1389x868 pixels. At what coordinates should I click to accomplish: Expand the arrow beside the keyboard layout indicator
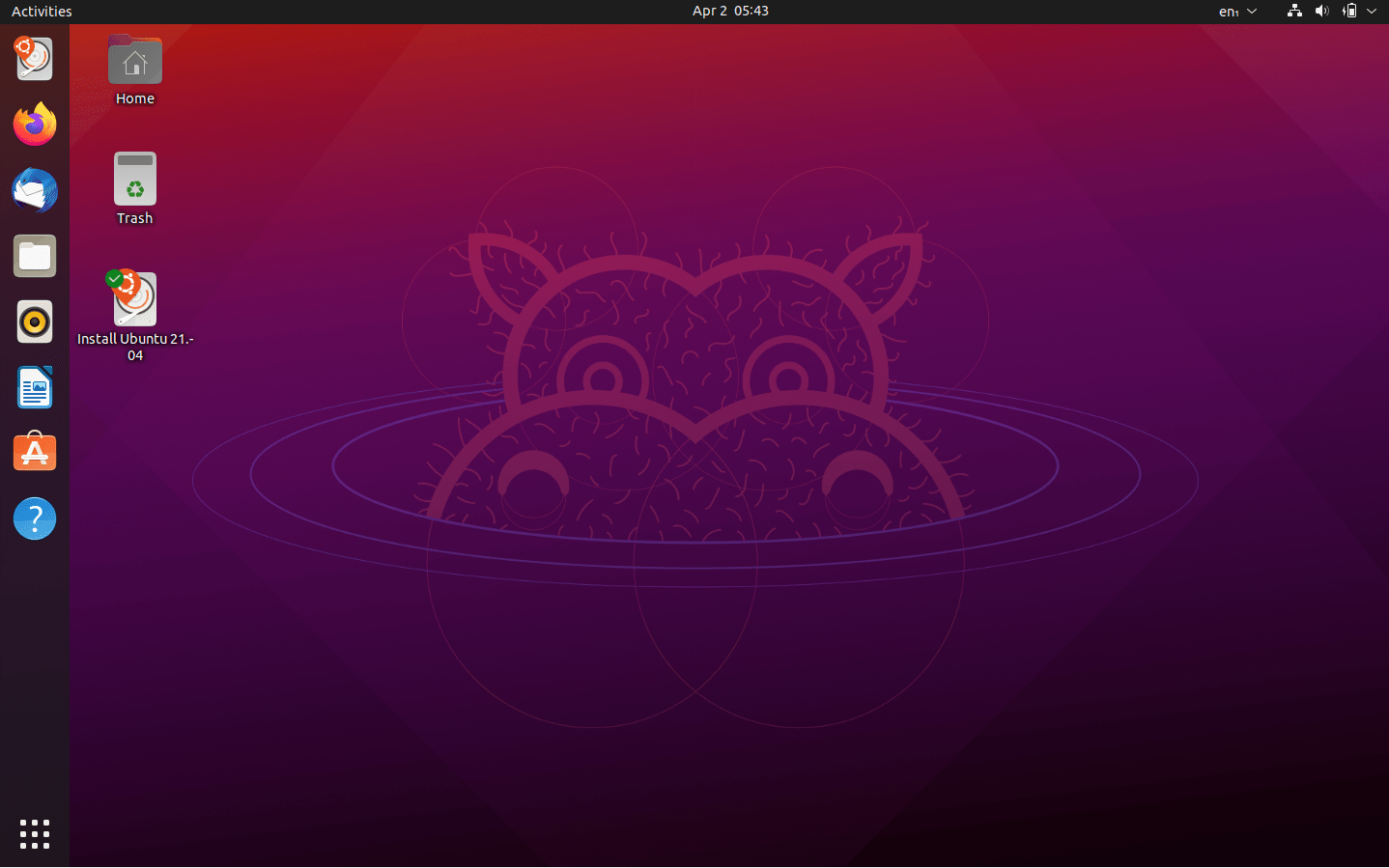tap(1252, 12)
